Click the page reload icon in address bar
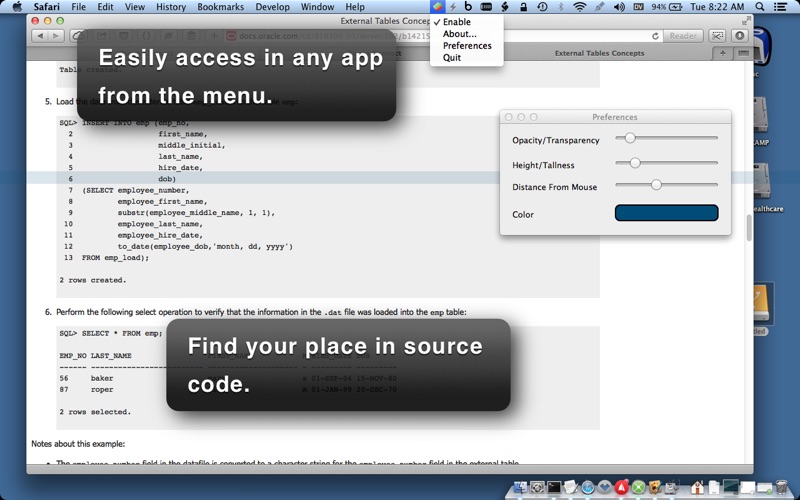 (655, 36)
